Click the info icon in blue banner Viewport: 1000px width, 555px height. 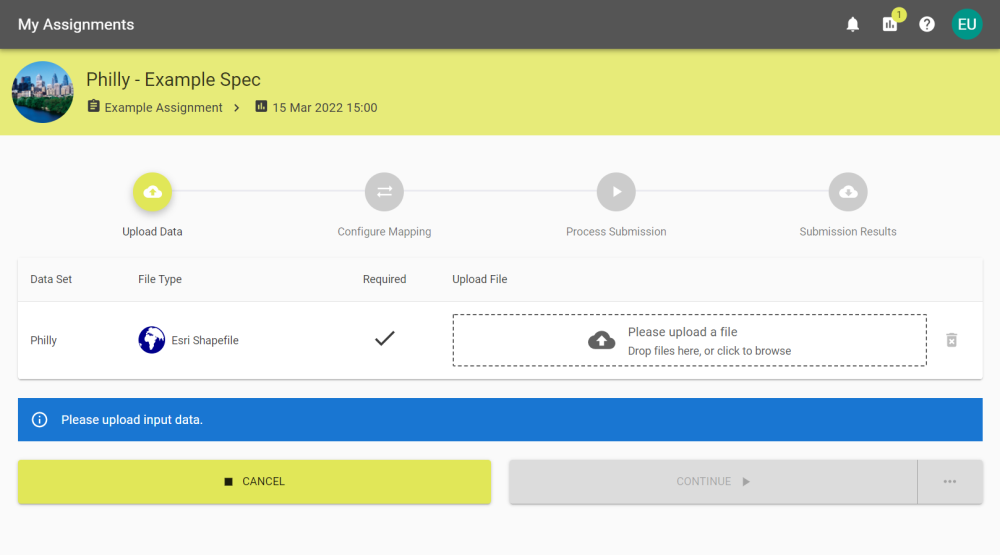[40, 420]
